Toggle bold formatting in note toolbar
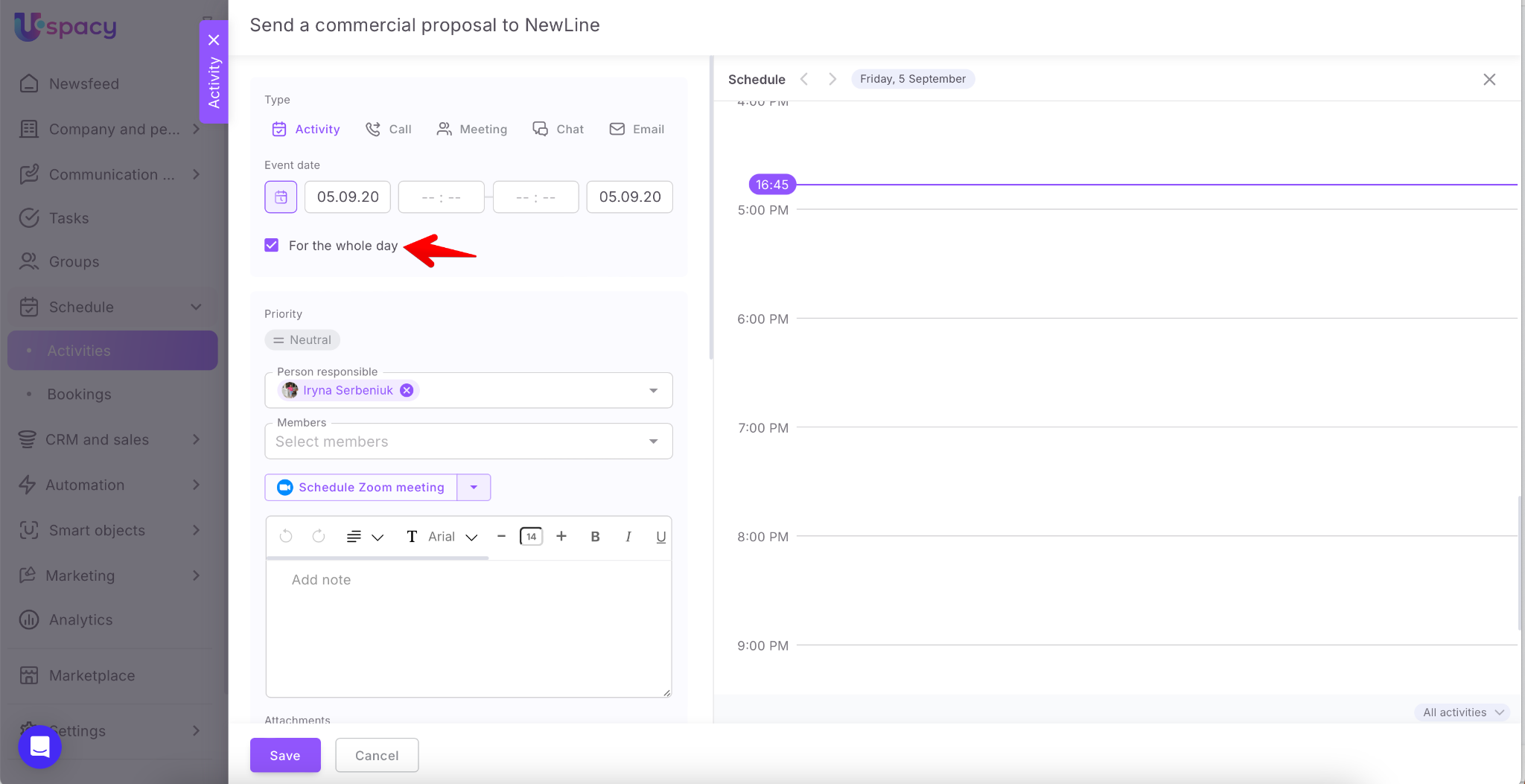The image size is (1525, 784). [x=595, y=536]
